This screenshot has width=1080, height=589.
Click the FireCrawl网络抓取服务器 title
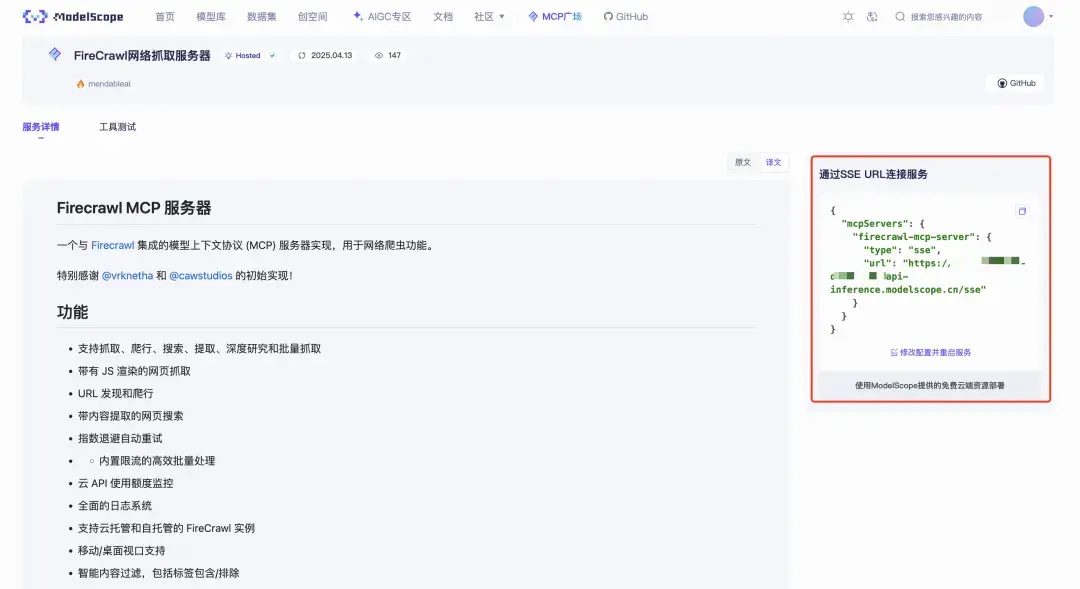click(142, 56)
